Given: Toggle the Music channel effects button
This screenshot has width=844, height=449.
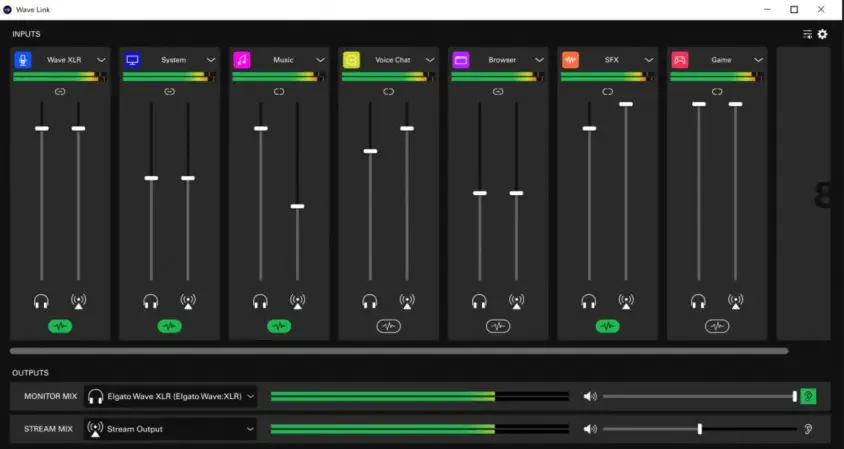Looking at the screenshot, I should 279,326.
